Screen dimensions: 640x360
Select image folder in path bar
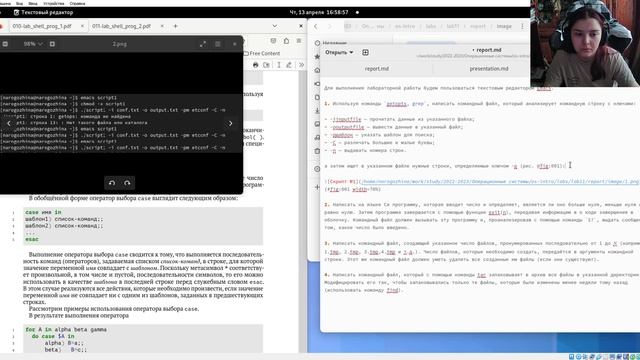(x=504, y=27)
